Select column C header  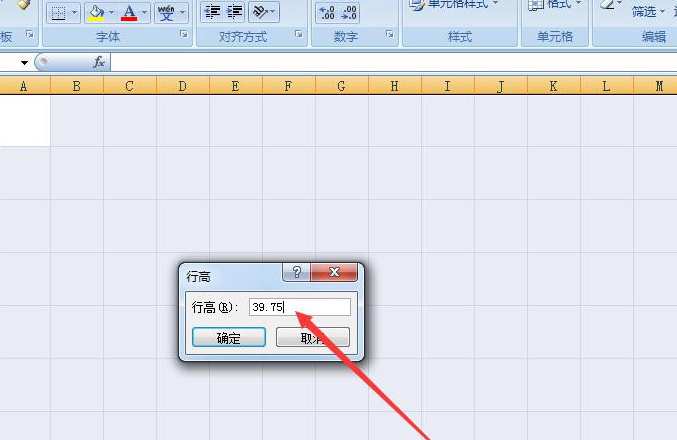point(130,86)
